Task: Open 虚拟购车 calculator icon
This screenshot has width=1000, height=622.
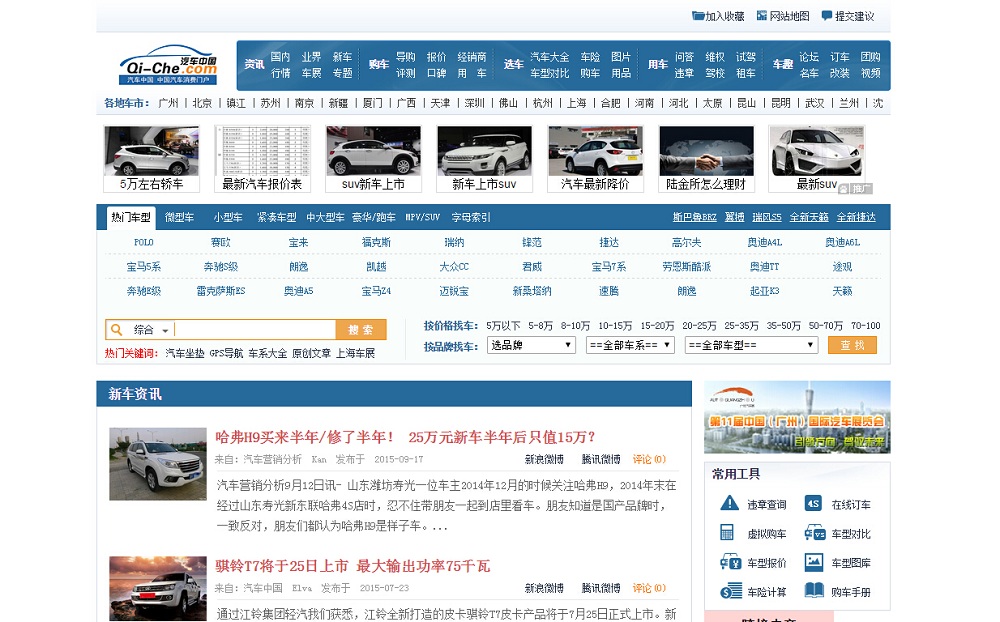Action: 727,533
